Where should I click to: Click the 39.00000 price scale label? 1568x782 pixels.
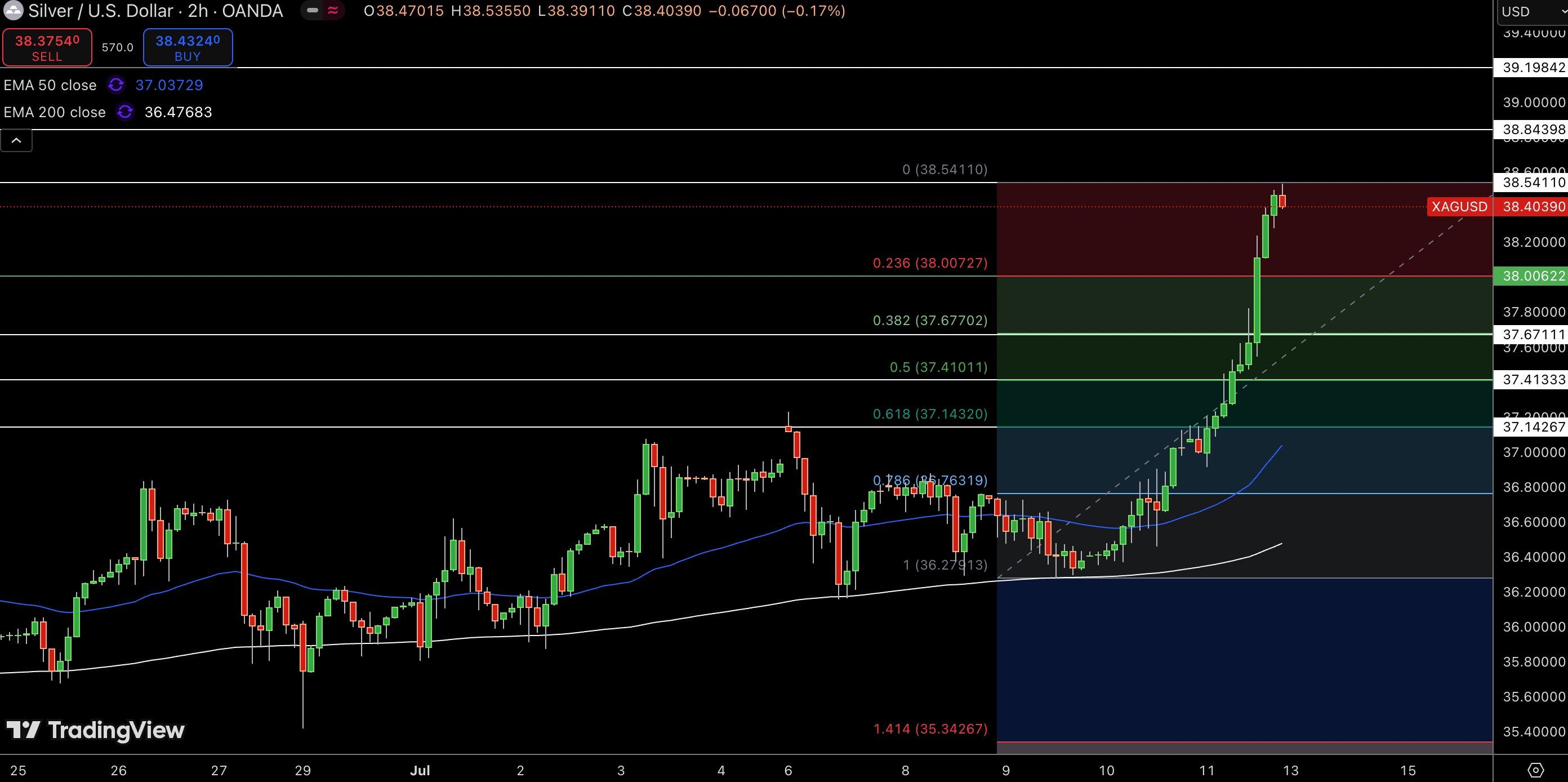(x=1533, y=103)
